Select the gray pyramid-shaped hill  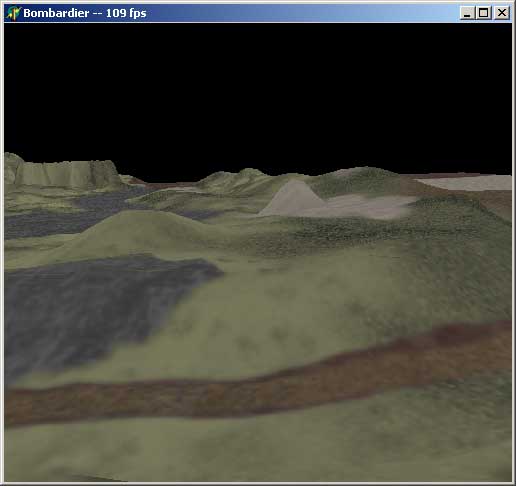click(x=293, y=198)
